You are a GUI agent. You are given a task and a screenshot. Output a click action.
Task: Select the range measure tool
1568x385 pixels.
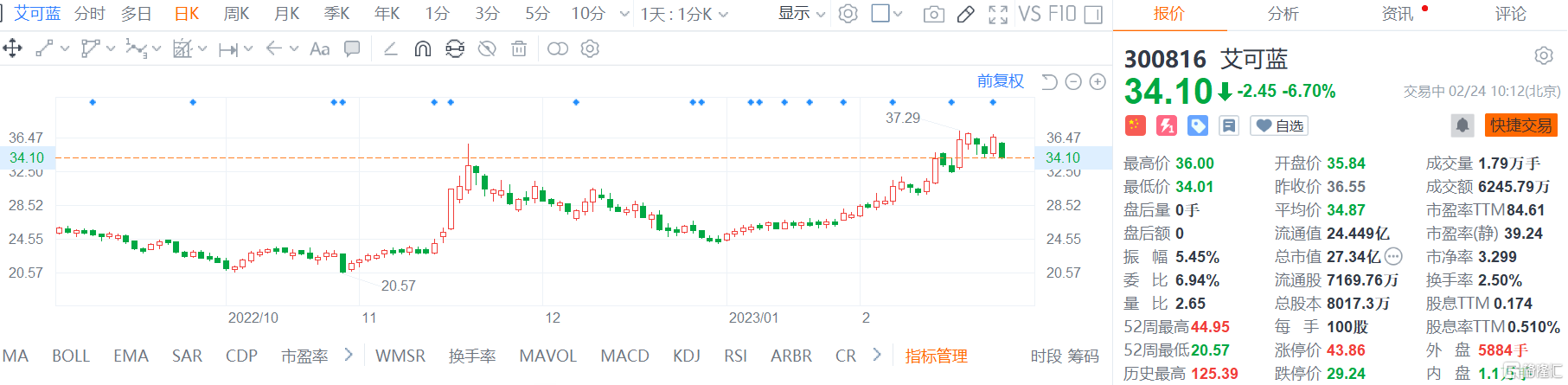pos(227,49)
